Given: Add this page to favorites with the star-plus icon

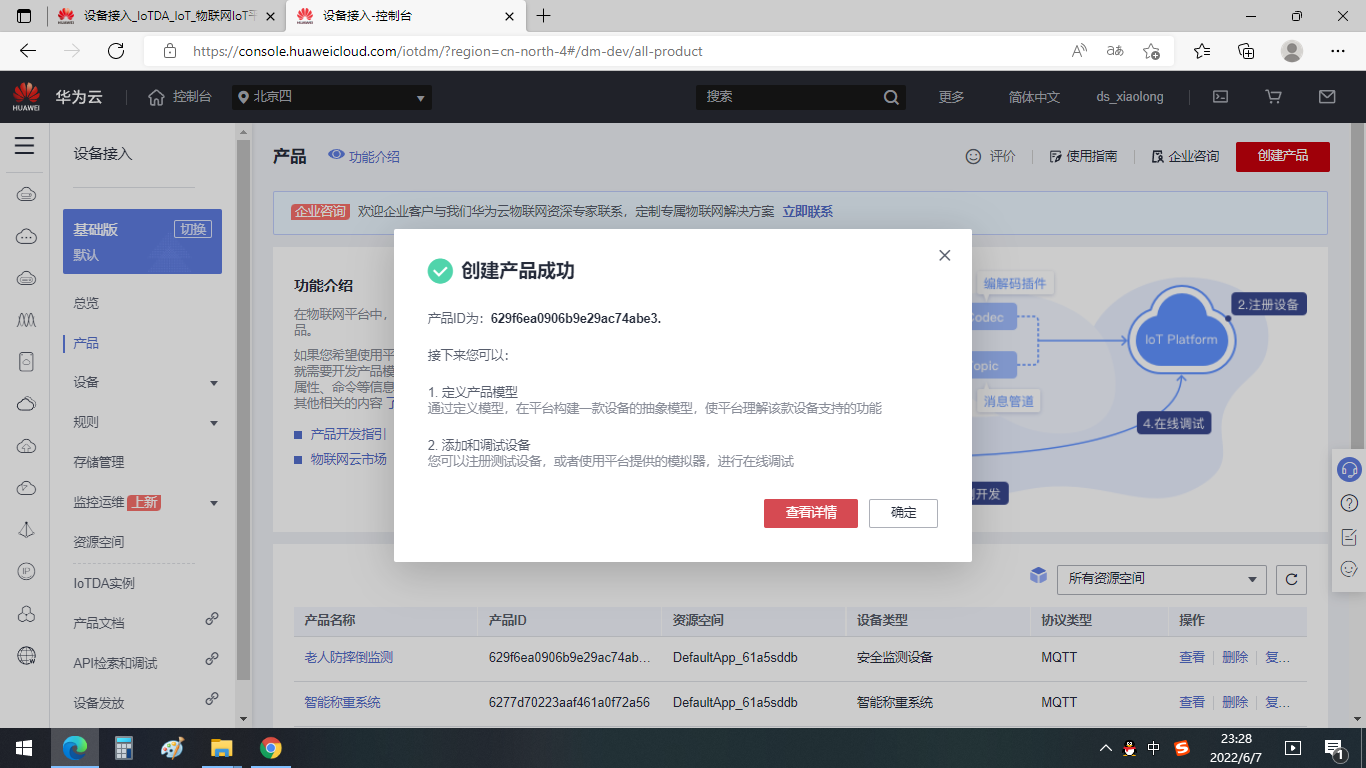Looking at the screenshot, I should 1152,51.
